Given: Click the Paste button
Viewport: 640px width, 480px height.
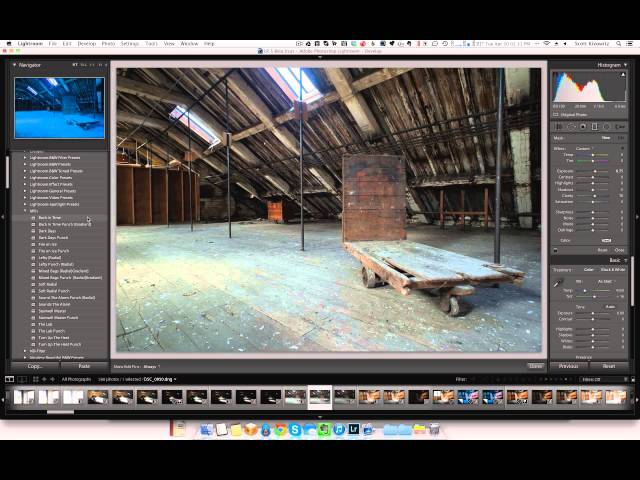Looking at the screenshot, I should pyautogui.click(x=84, y=366).
